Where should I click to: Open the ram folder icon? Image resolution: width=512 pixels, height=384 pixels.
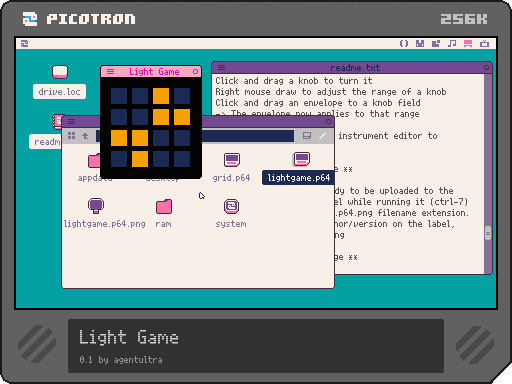point(164,206)
